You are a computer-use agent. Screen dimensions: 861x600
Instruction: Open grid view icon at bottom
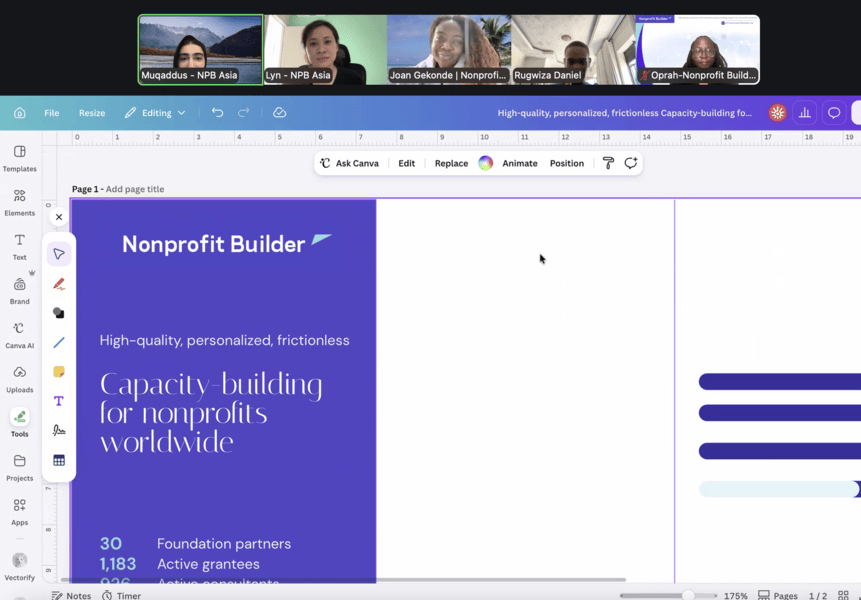843,595
